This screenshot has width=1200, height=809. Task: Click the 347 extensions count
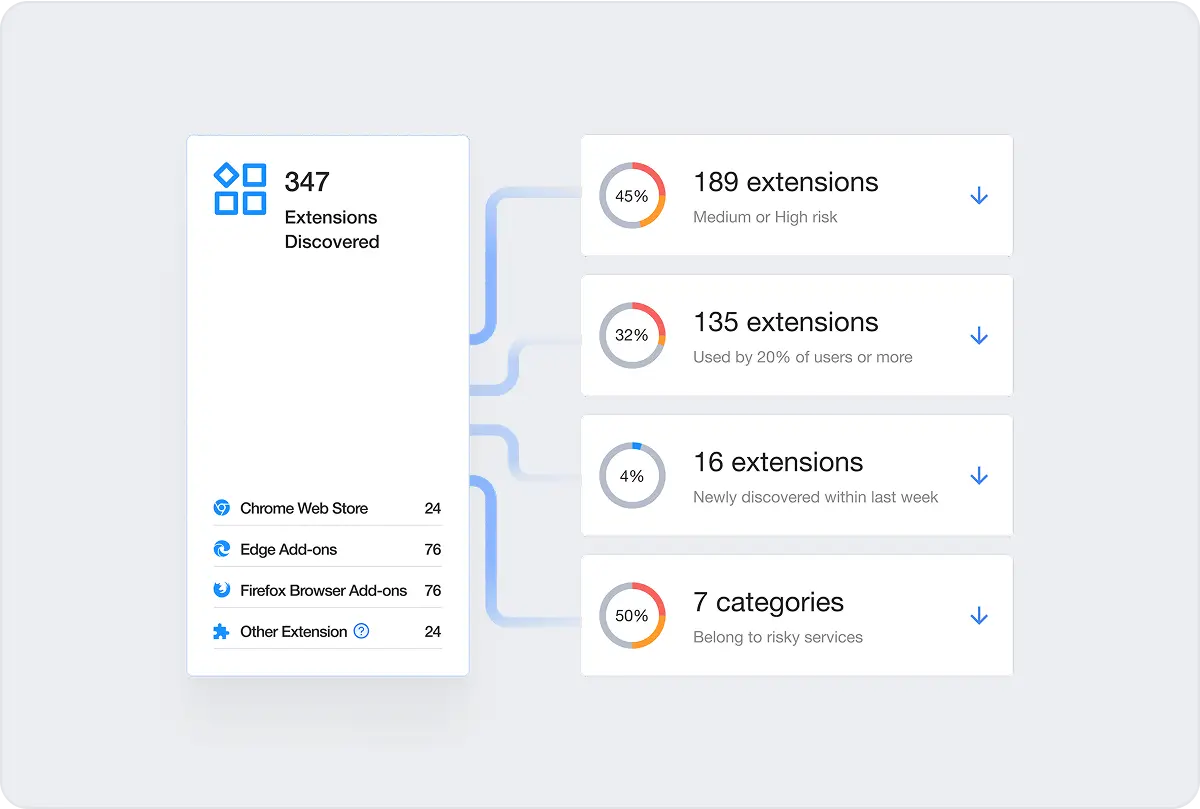307,182
